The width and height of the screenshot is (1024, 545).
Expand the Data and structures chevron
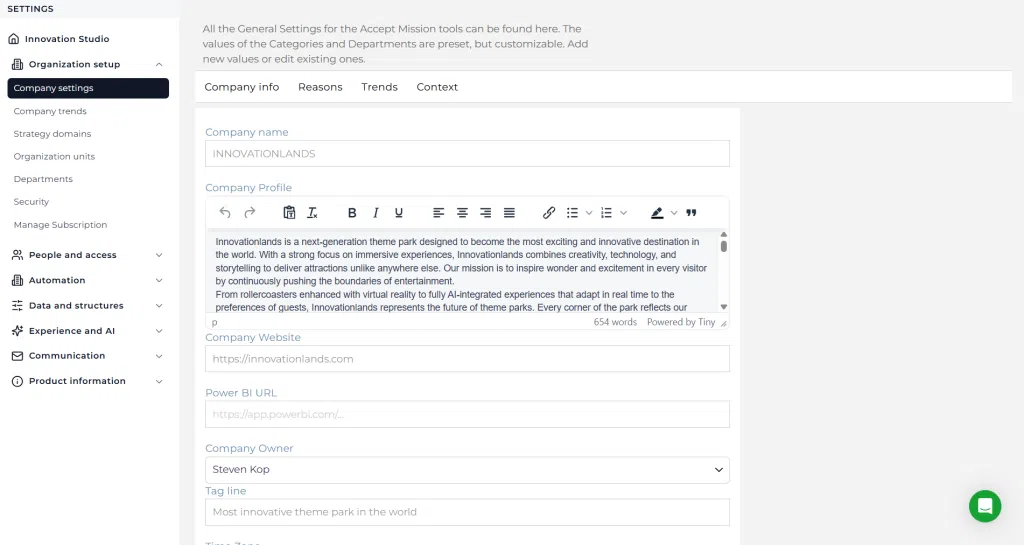tap(159, 305)
